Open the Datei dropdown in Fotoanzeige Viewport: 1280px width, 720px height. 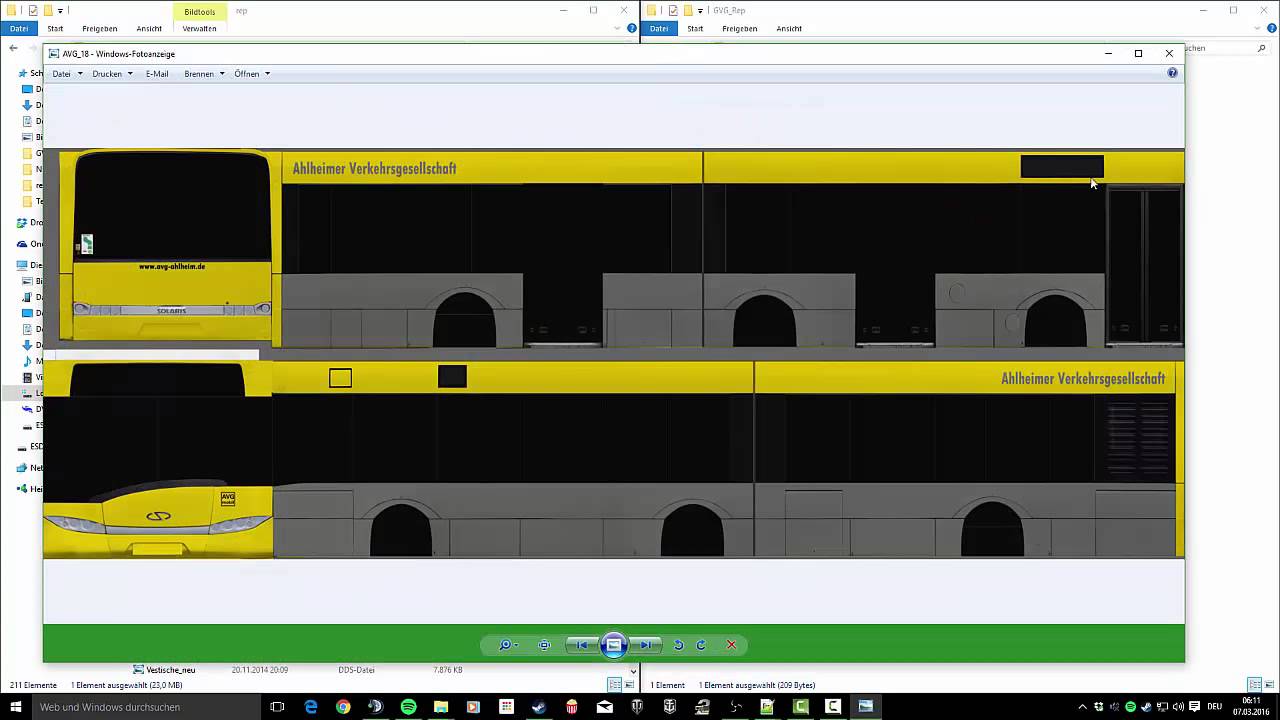67,74
